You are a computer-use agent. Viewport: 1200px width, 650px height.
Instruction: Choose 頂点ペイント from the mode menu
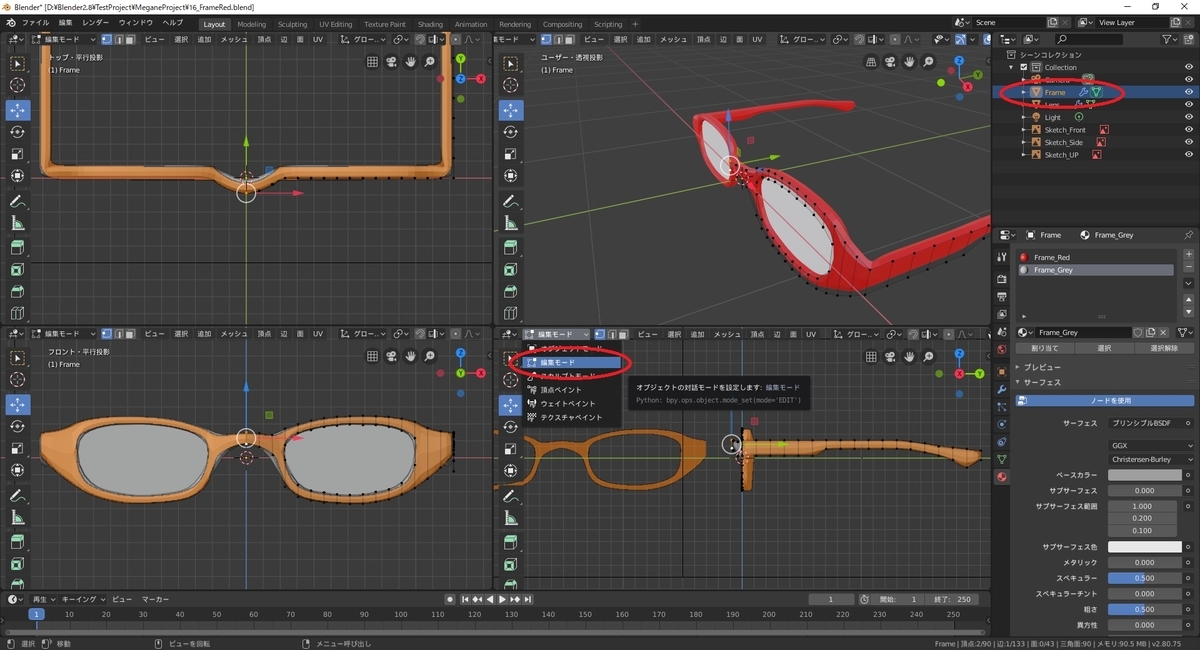click(561, 390)
